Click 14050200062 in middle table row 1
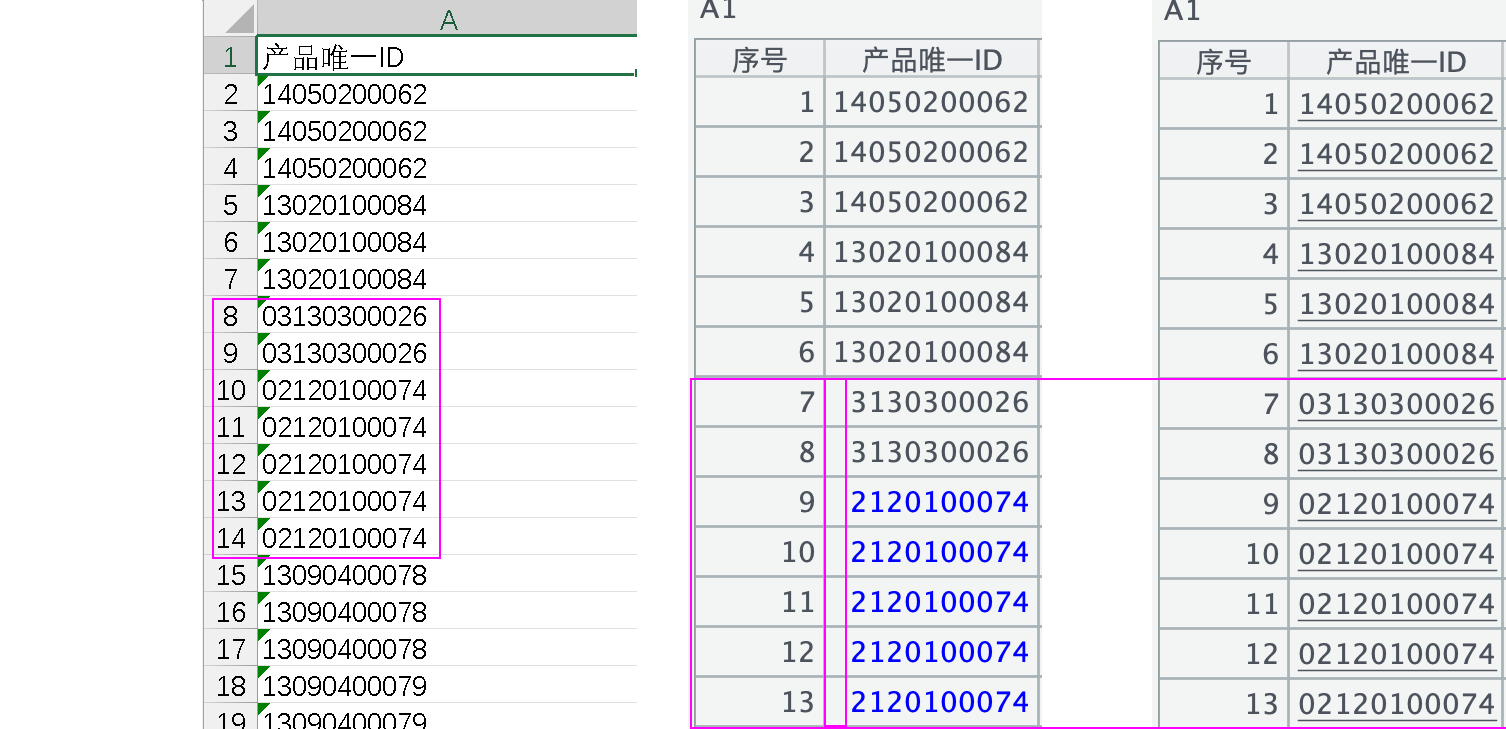 coord(931,102)
